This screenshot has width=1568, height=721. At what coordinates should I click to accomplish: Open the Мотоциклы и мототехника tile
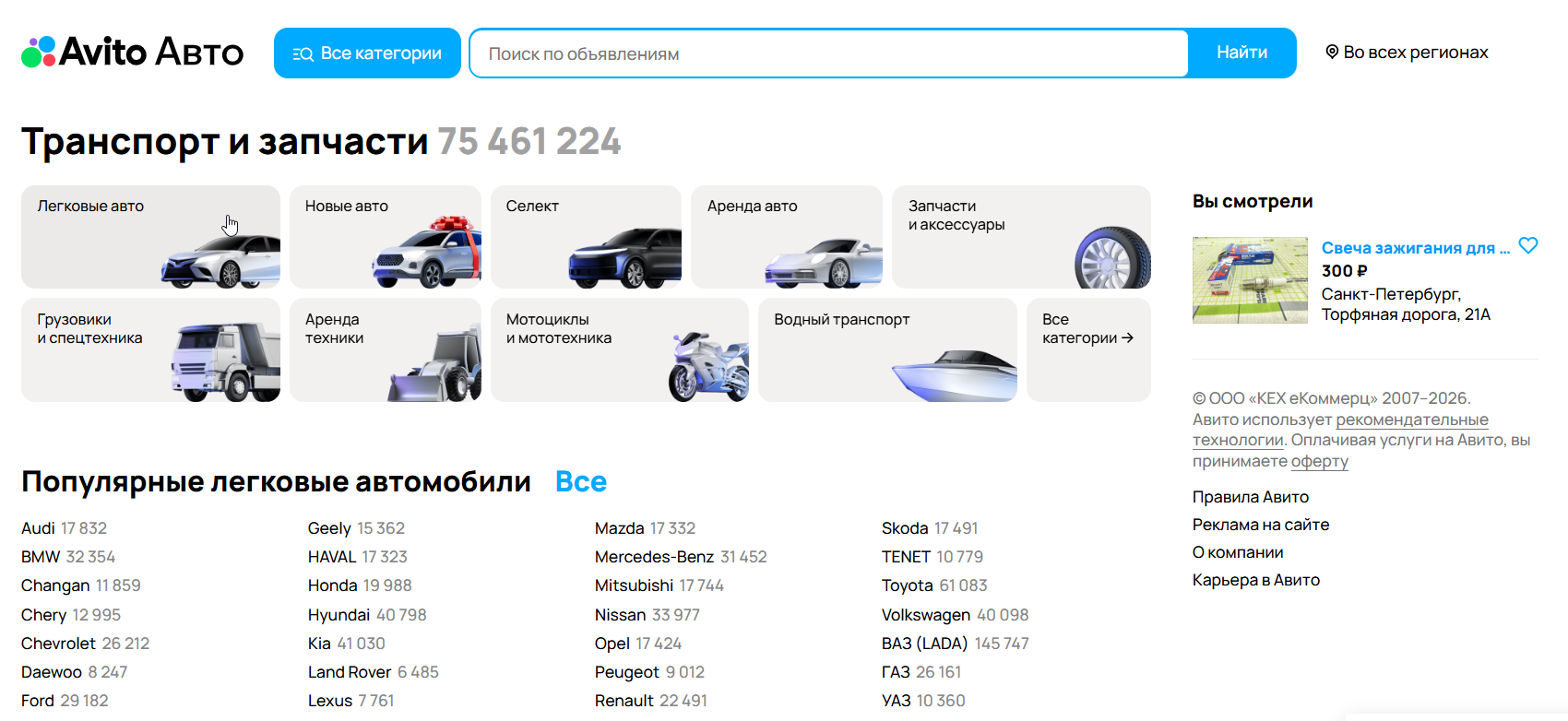point(620,349)
